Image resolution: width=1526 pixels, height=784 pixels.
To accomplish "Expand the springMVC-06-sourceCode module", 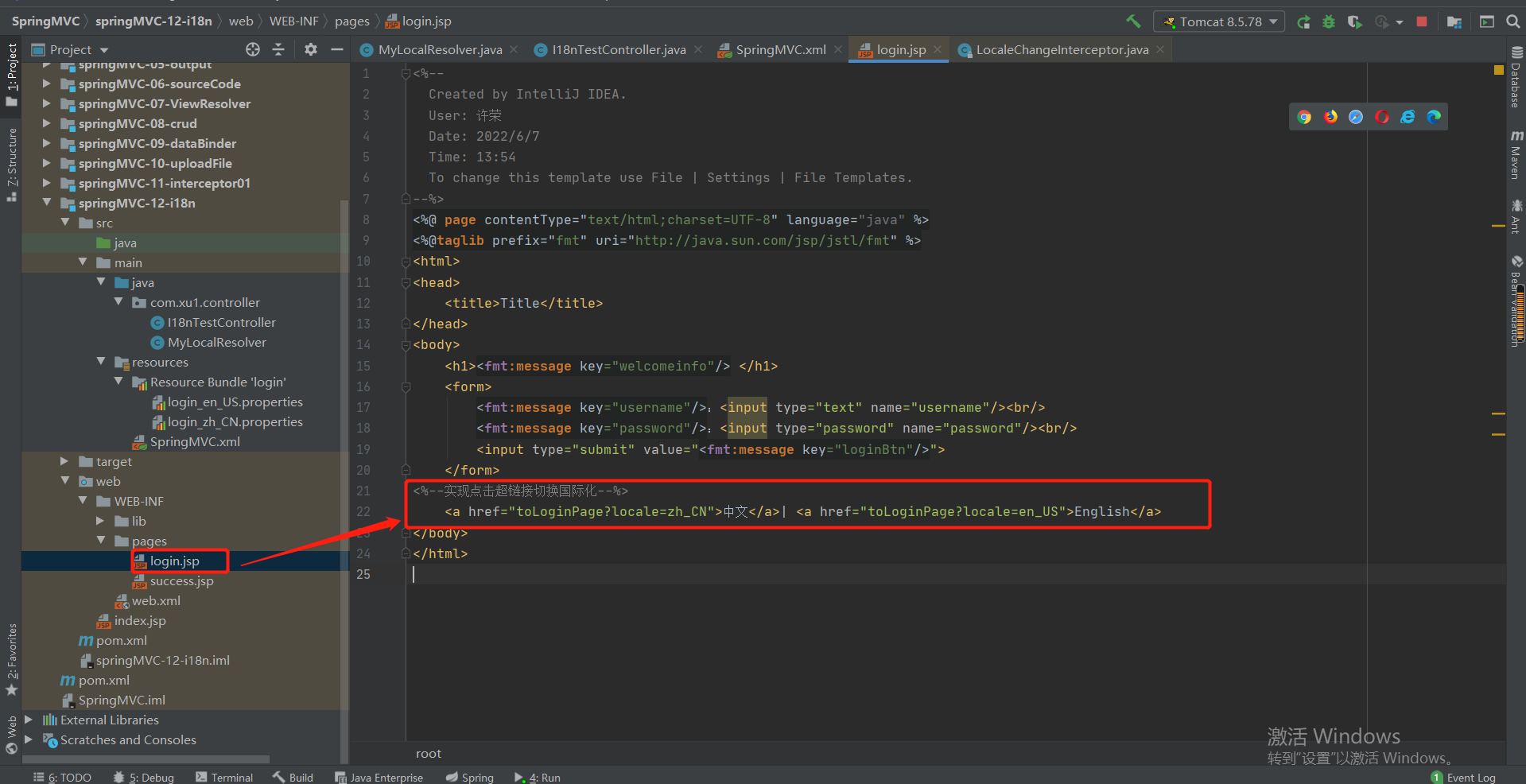I will [47, 83].
